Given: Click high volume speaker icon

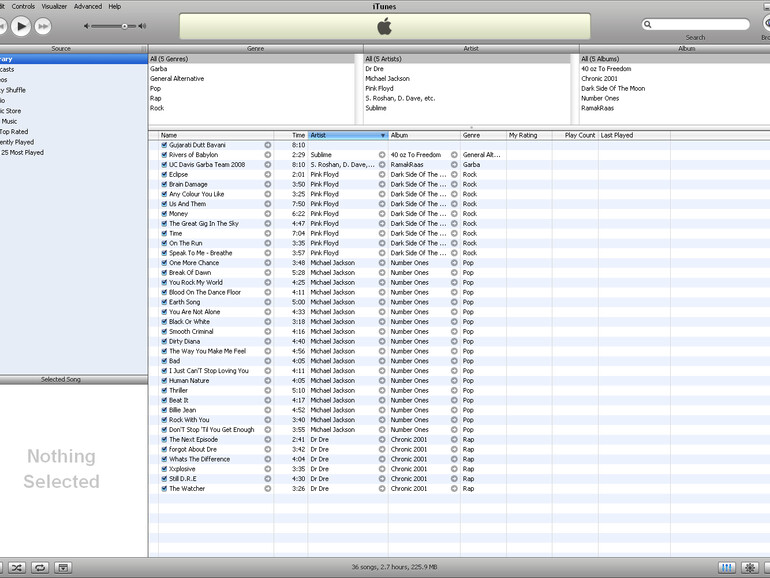Looking at the screenshot, I should click(x=142, y=26).
